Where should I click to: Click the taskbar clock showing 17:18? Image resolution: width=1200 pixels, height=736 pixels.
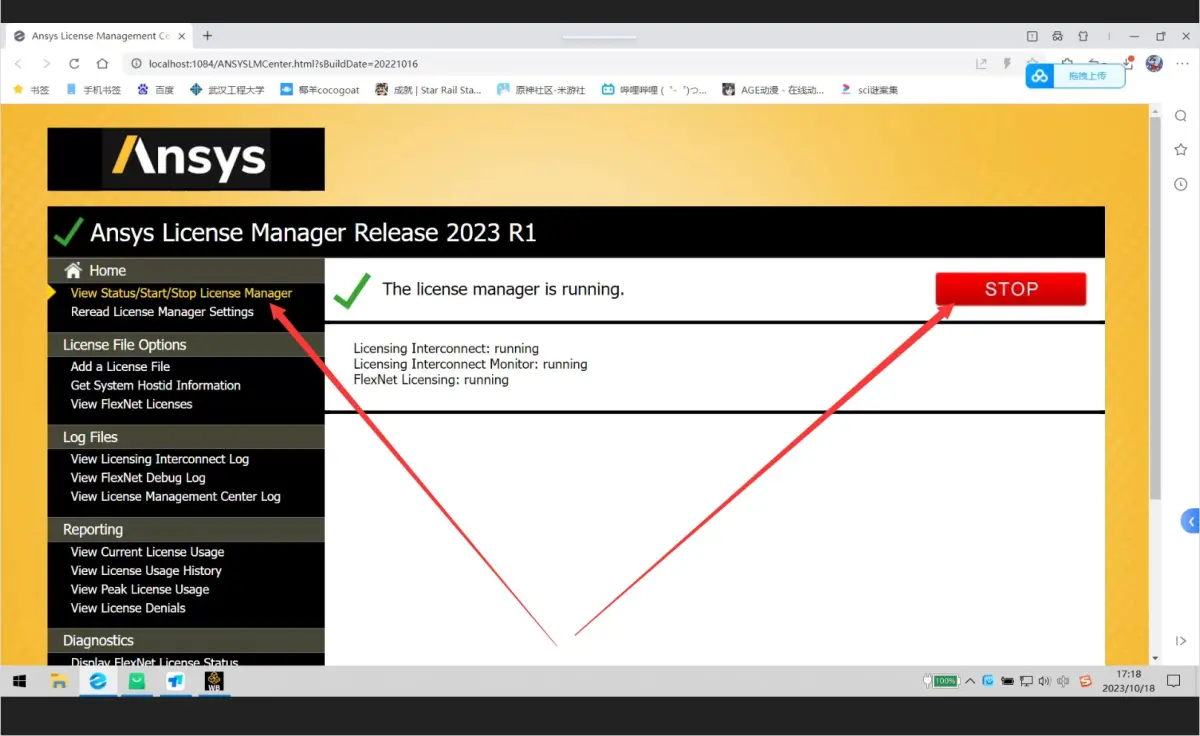[1128, 681]
